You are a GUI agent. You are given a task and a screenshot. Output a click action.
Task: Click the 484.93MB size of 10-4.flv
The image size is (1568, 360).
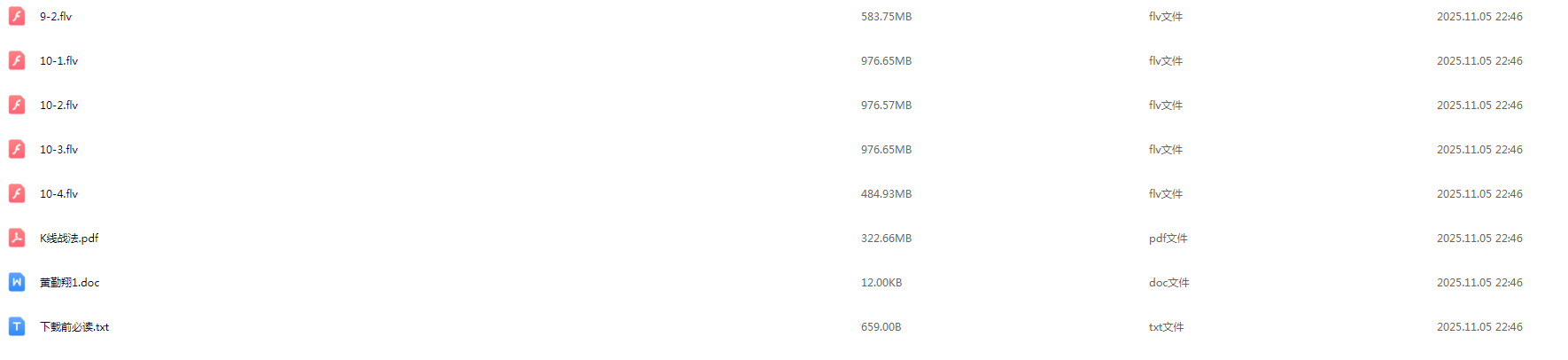pos(886,194)
